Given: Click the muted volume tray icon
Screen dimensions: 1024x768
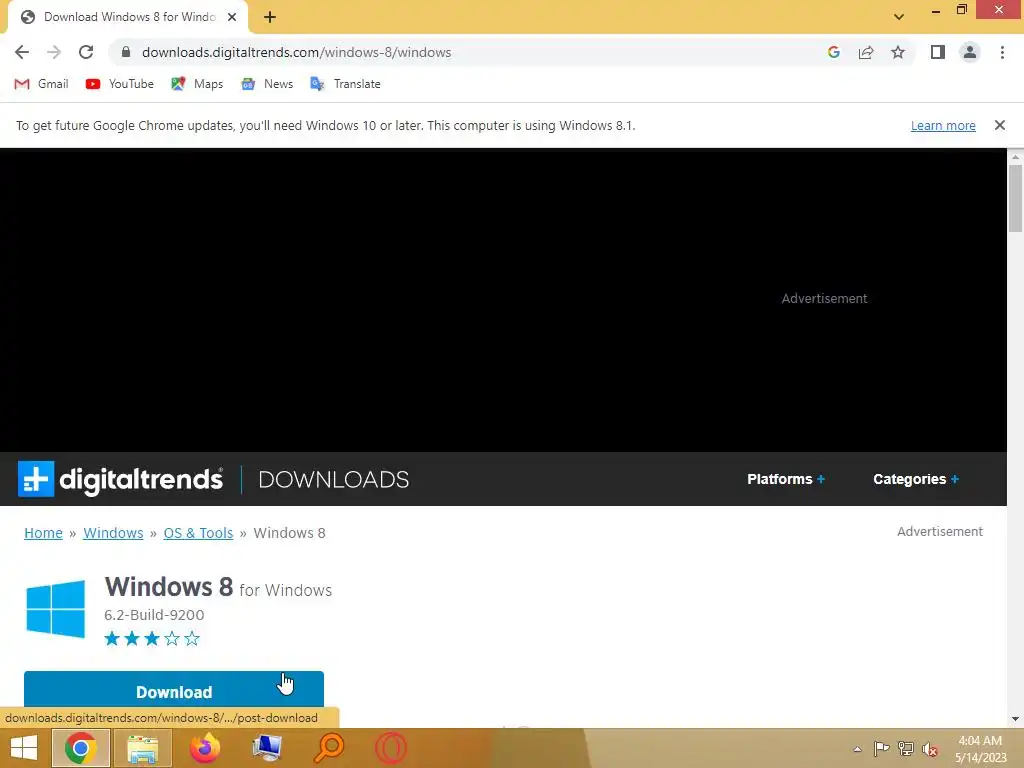Looking at the screenshot, I should tap(930, 749).
